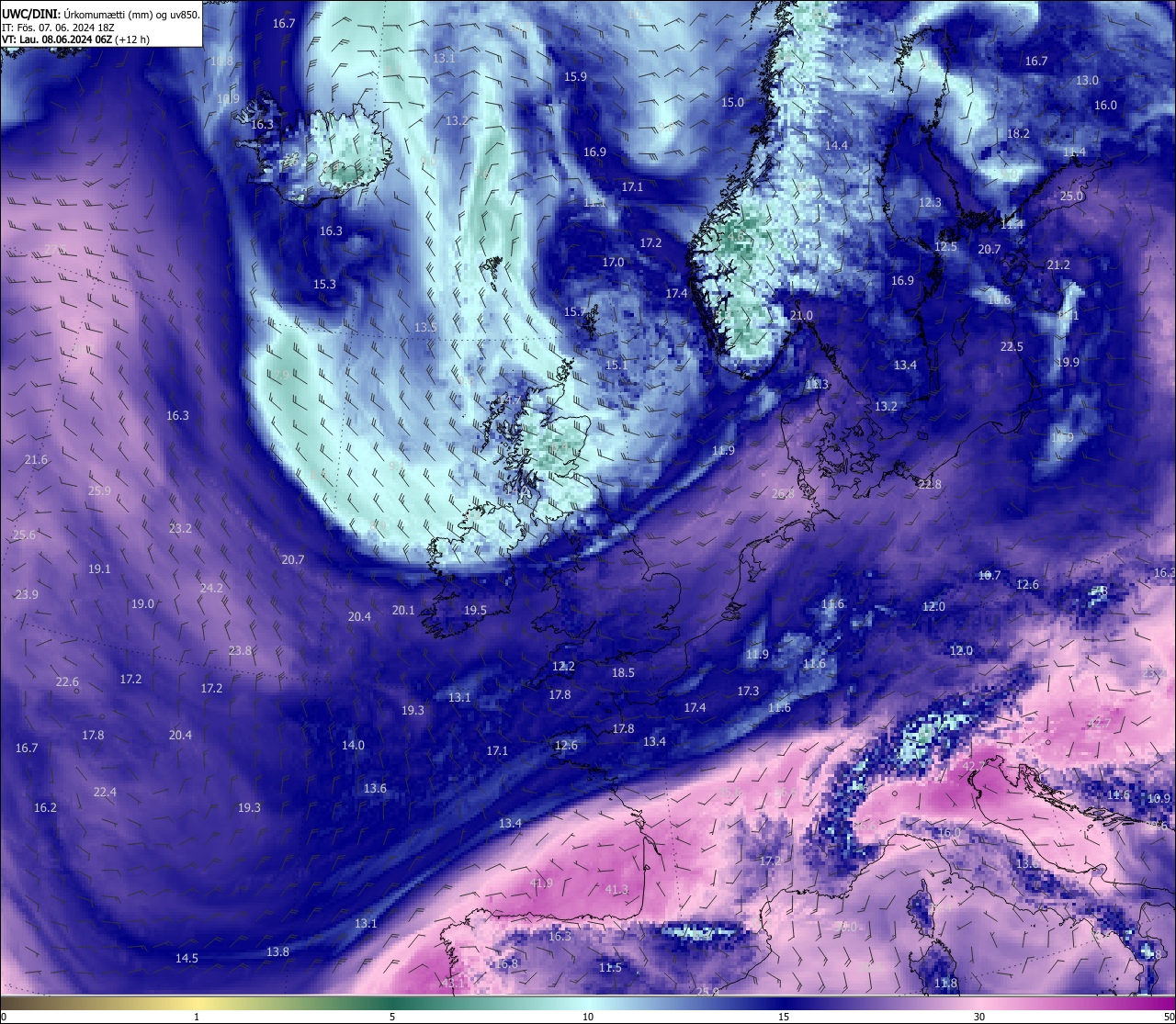Click the 12.5 value label
This screenshot has width=1176, height=1024.
click(x=945, y=247)
